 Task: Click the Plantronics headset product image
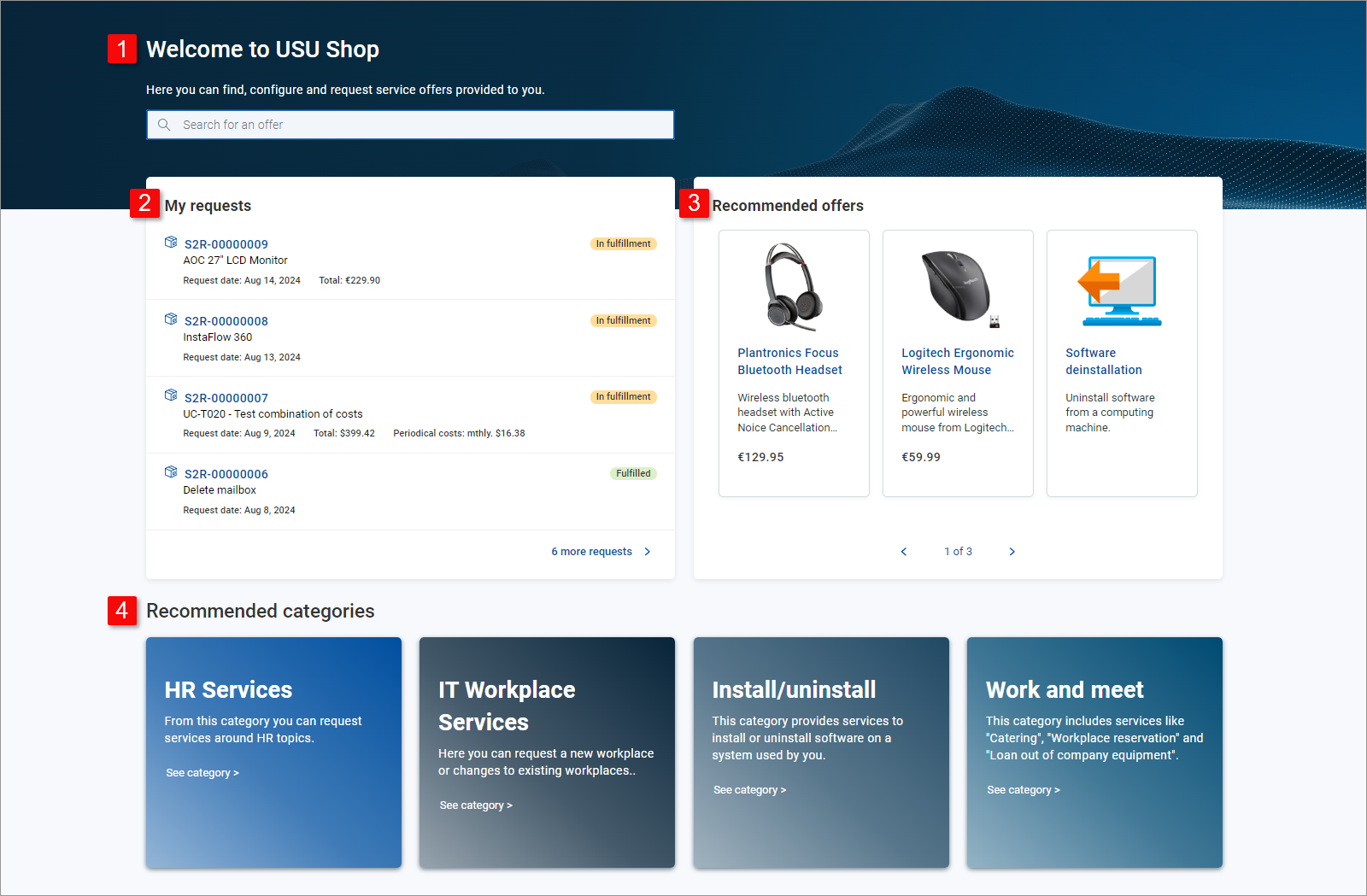[x=793, y=285]
